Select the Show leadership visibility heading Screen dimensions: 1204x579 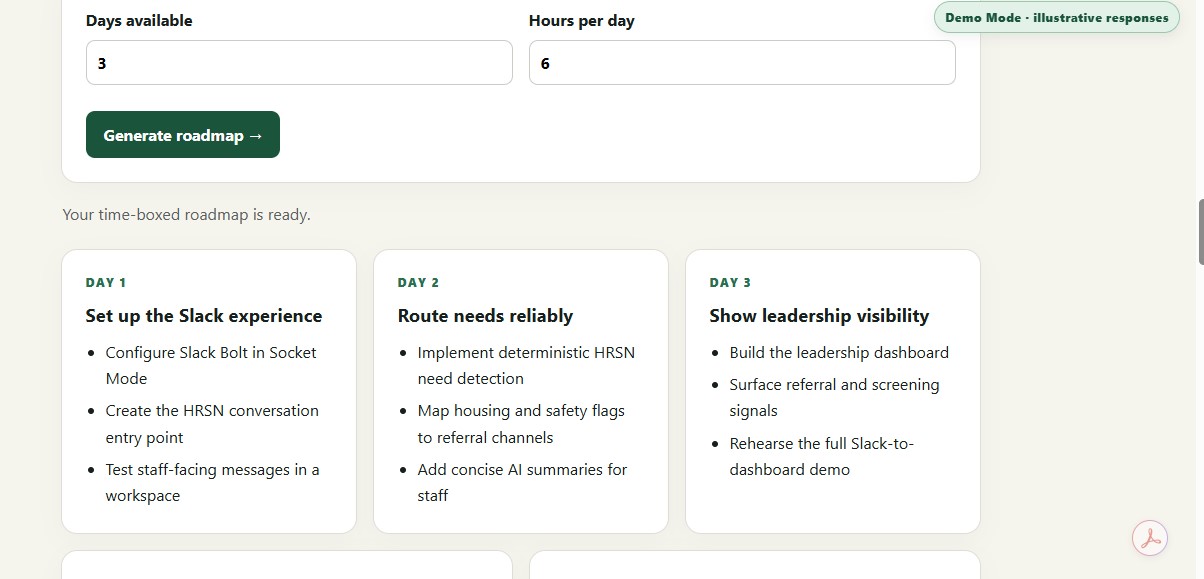tap(819, 316)
